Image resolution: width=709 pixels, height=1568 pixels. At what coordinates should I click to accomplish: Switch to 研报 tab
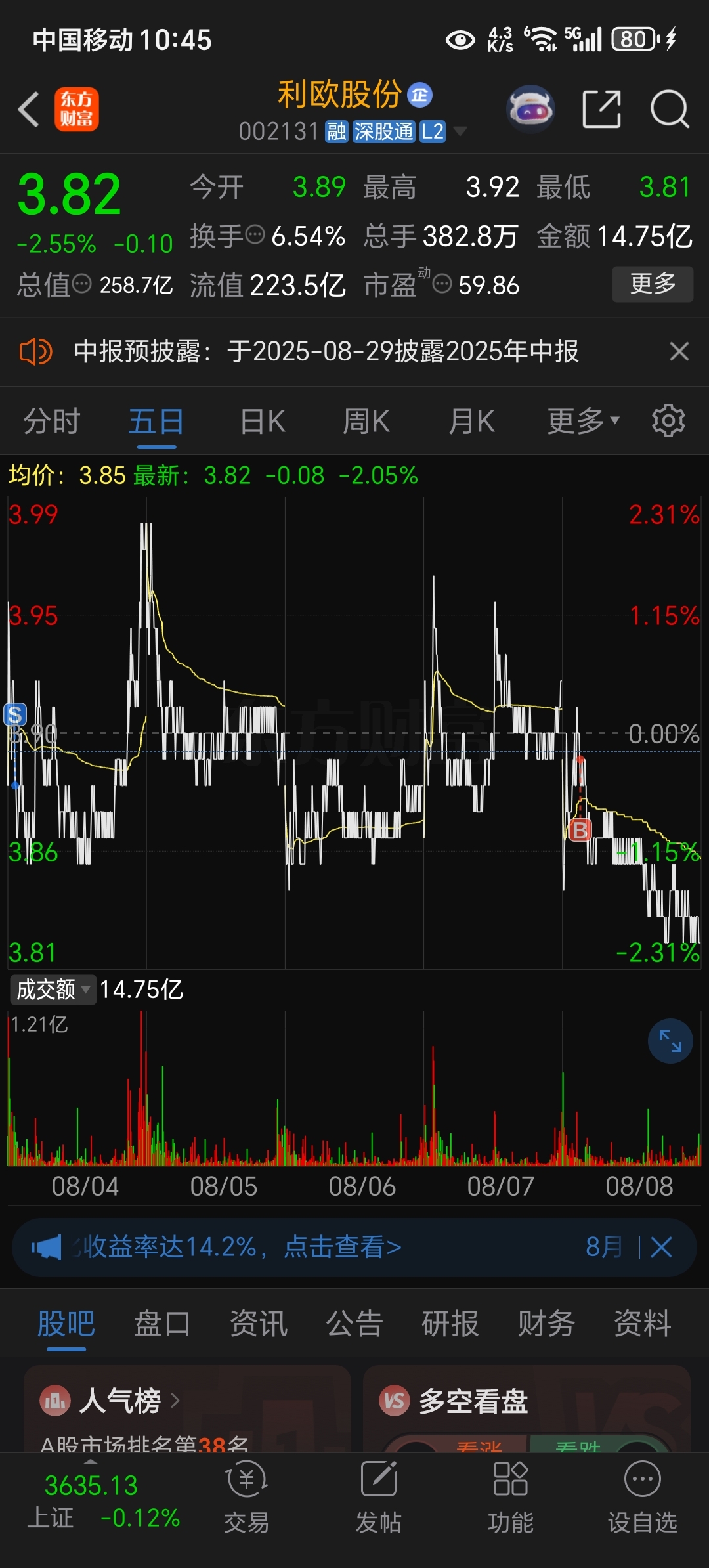[450, 1324]
